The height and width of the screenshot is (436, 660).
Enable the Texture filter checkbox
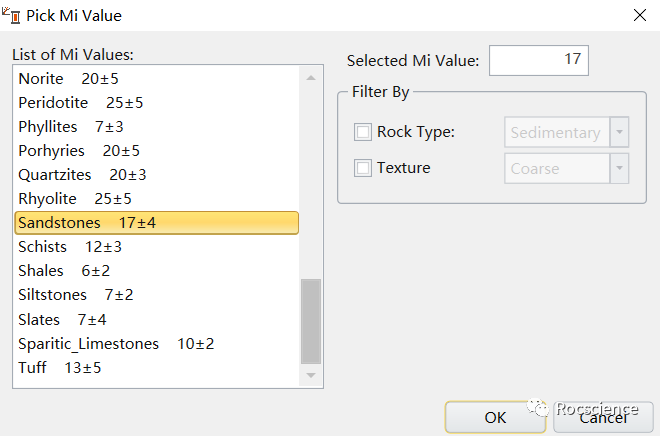point(362,168)
